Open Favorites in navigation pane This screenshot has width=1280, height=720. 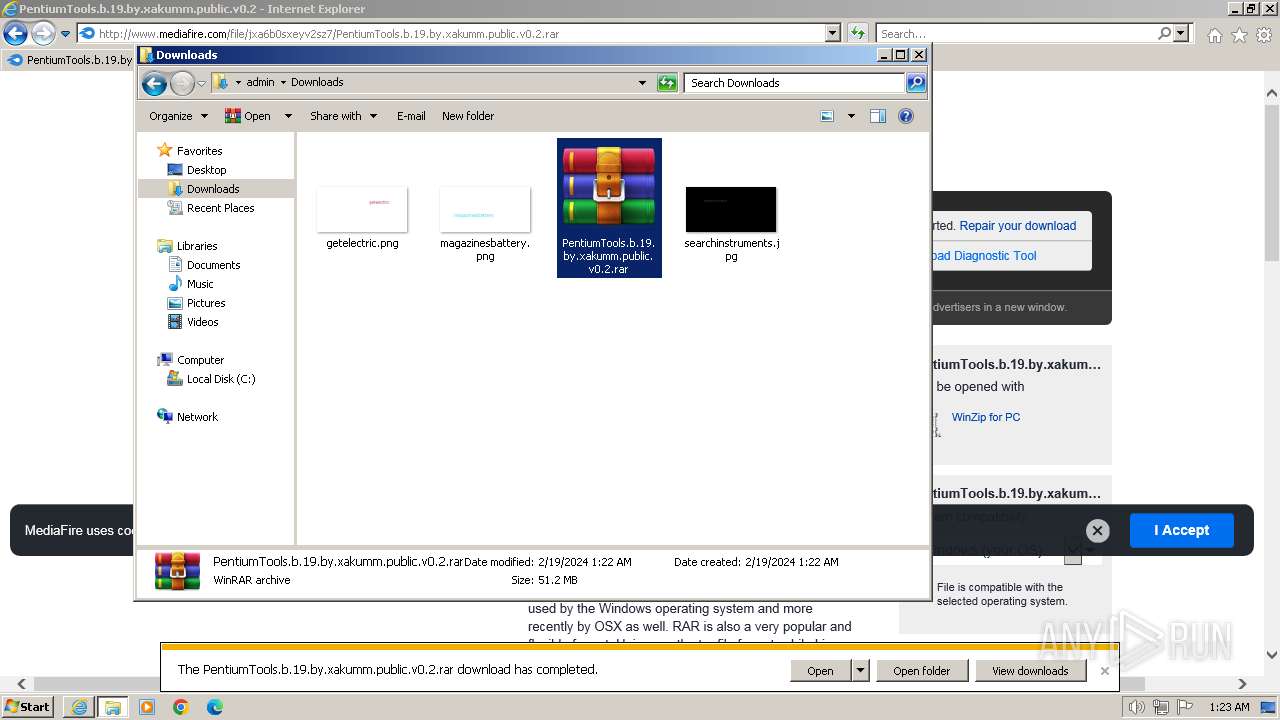coord(199,151)
